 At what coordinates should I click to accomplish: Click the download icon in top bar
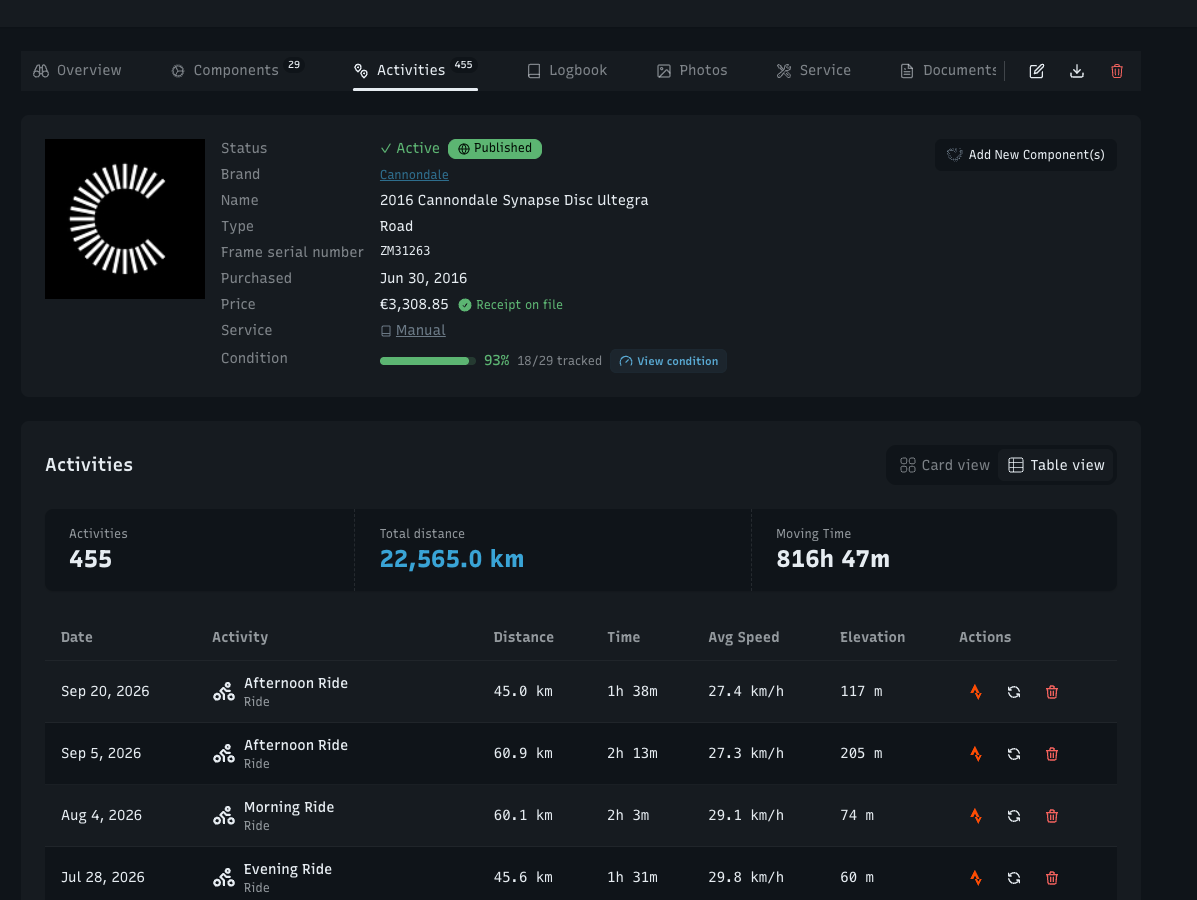pos(1076,71)
